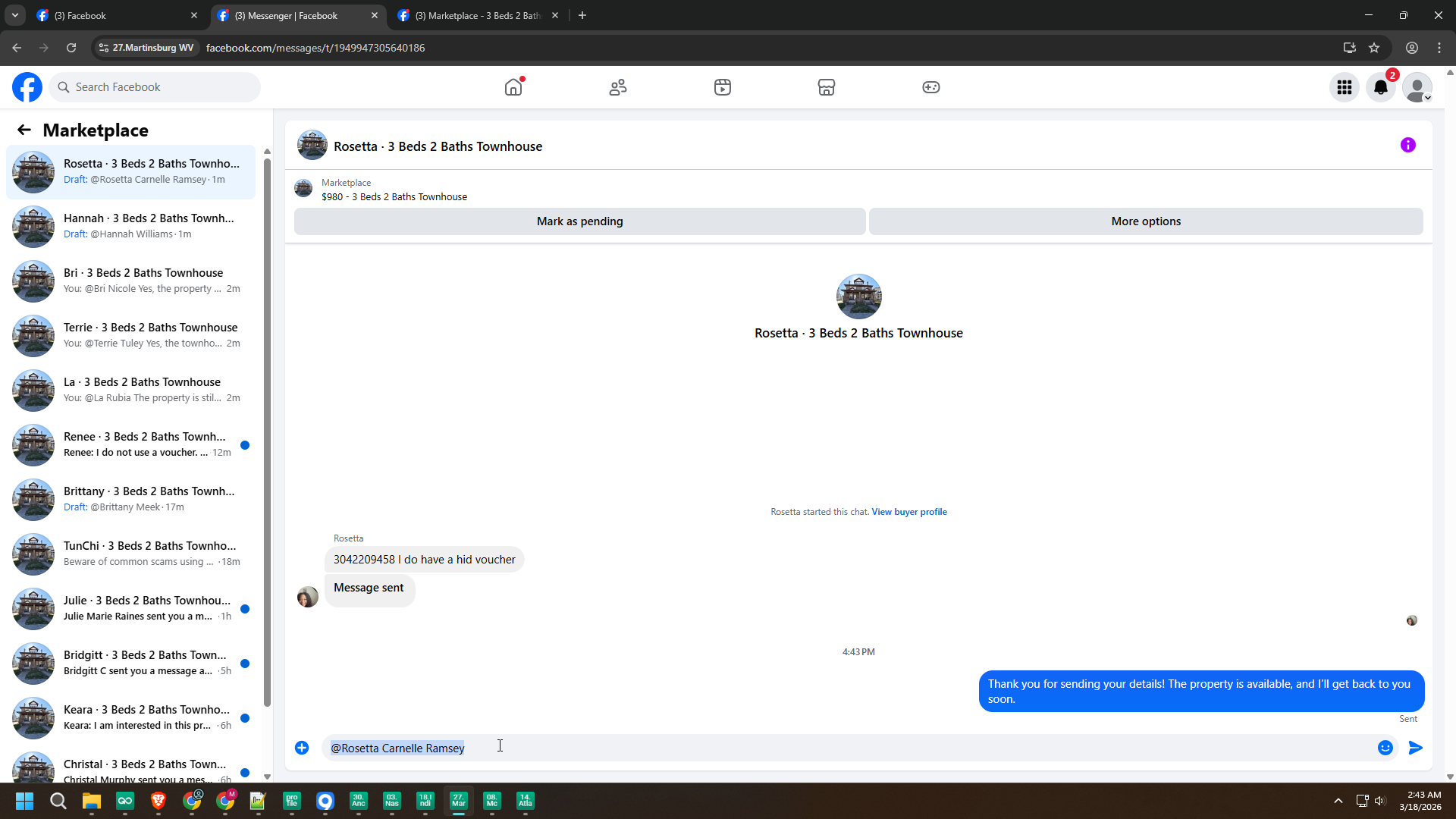Open conversation information icon

[x=1408, y=145]
